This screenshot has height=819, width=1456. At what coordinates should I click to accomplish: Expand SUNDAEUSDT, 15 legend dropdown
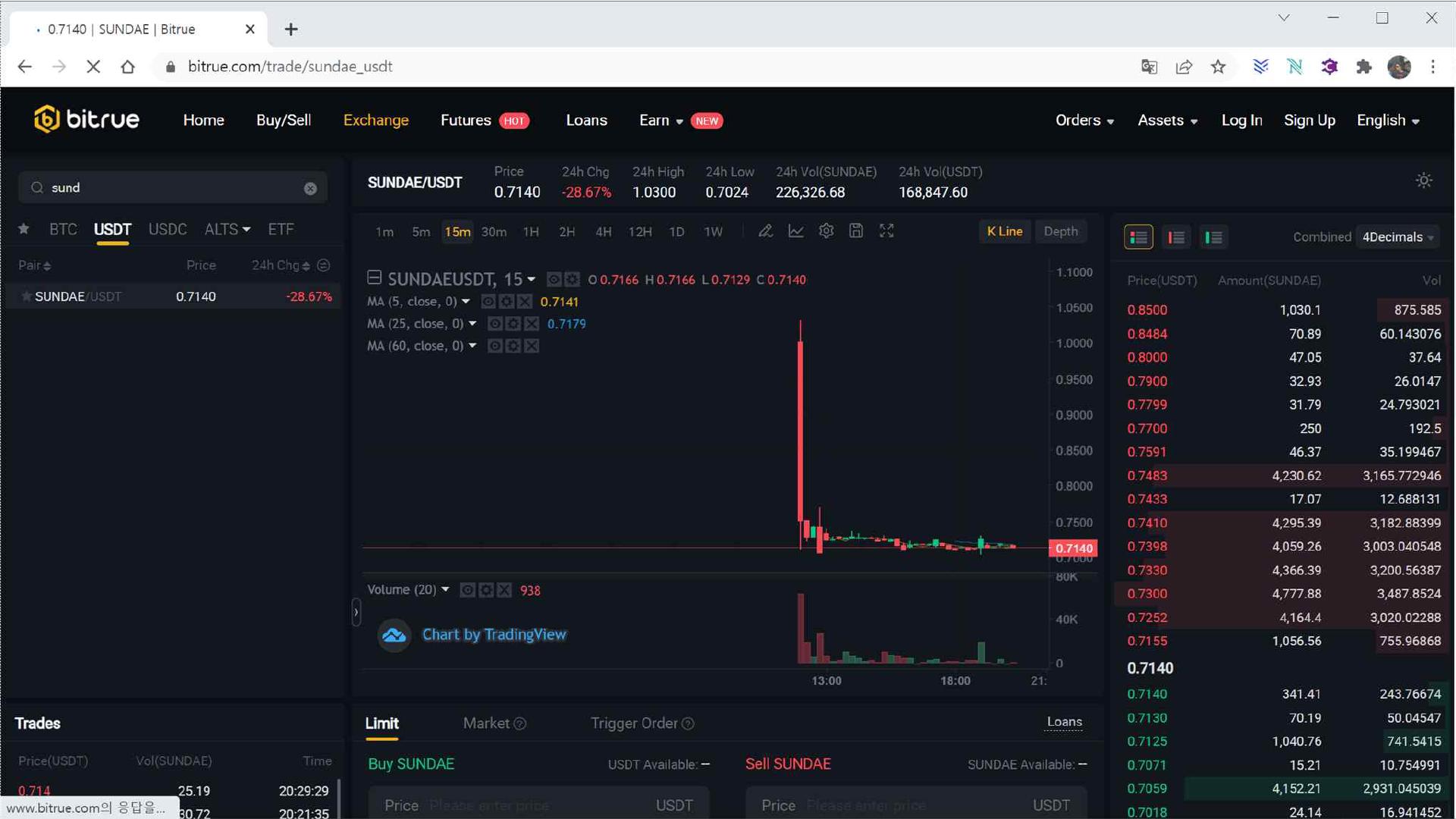pos(531,279)
